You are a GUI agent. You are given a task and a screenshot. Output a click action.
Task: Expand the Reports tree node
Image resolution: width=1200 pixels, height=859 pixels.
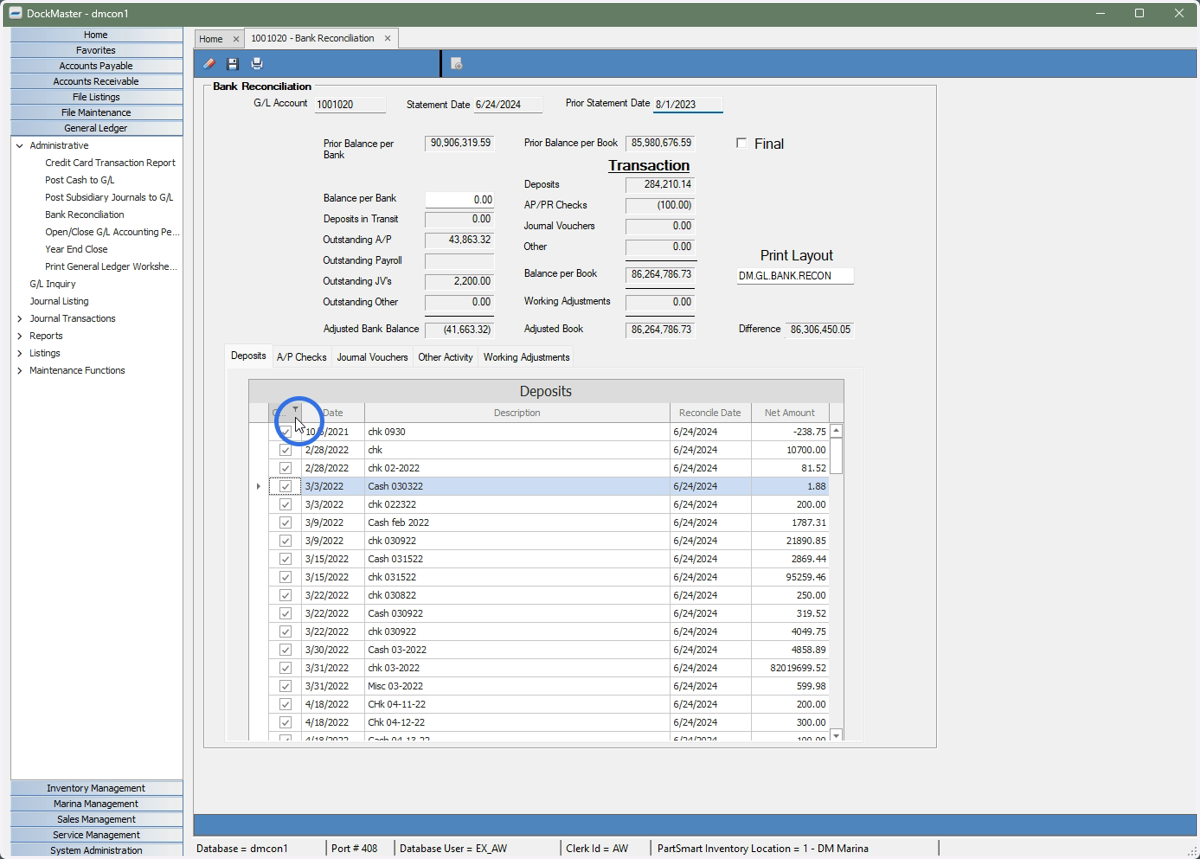coord(19,336)
